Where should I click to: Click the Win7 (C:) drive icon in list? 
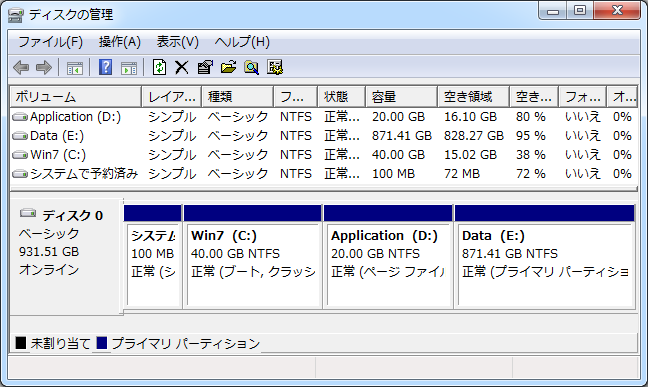pos(20,155)
